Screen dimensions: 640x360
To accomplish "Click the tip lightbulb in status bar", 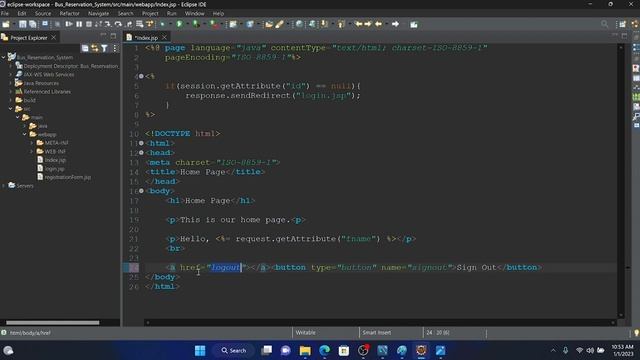I will click(x=636, y=333).
